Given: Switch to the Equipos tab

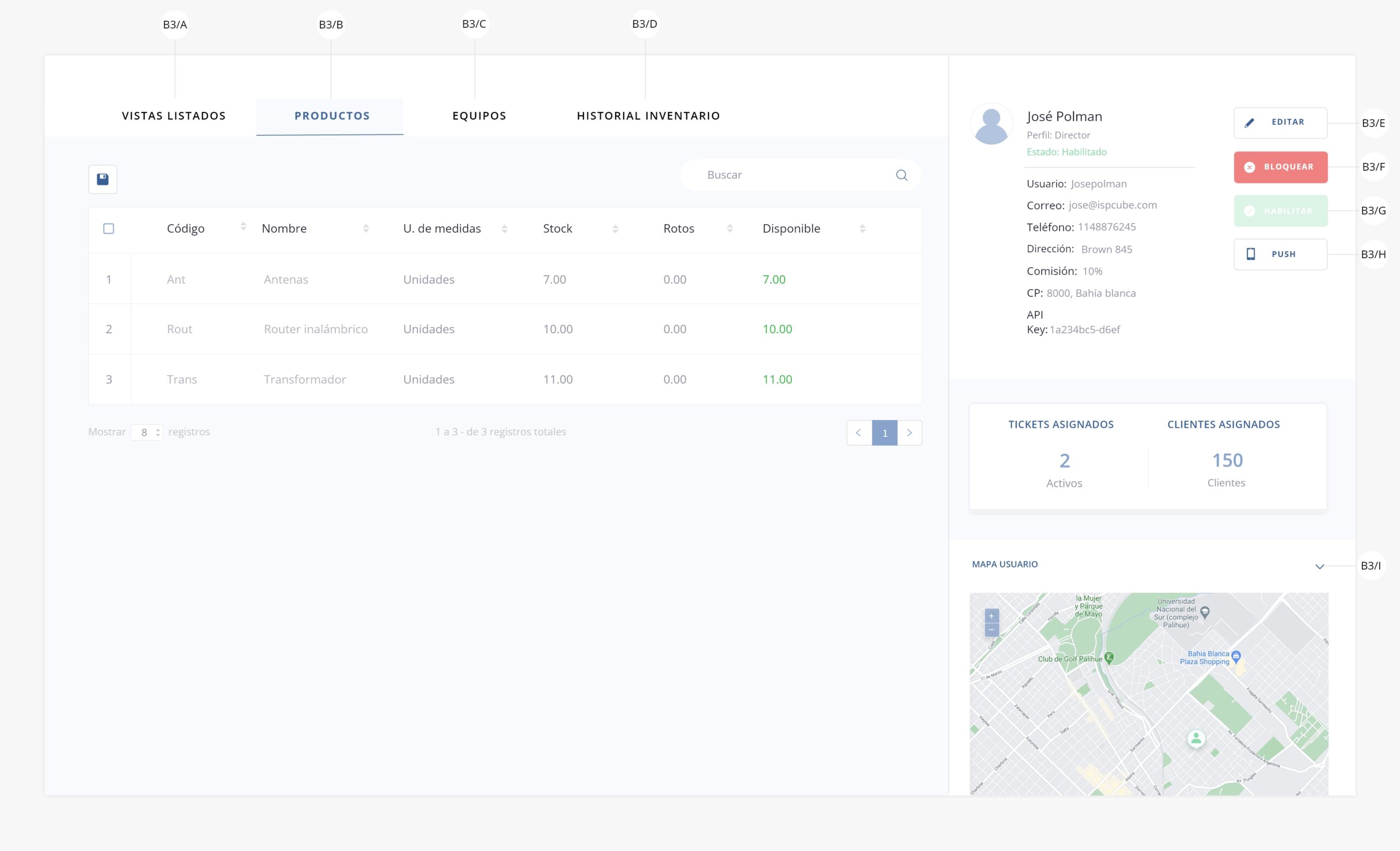Looking at the screenshot, I should 479,116.
